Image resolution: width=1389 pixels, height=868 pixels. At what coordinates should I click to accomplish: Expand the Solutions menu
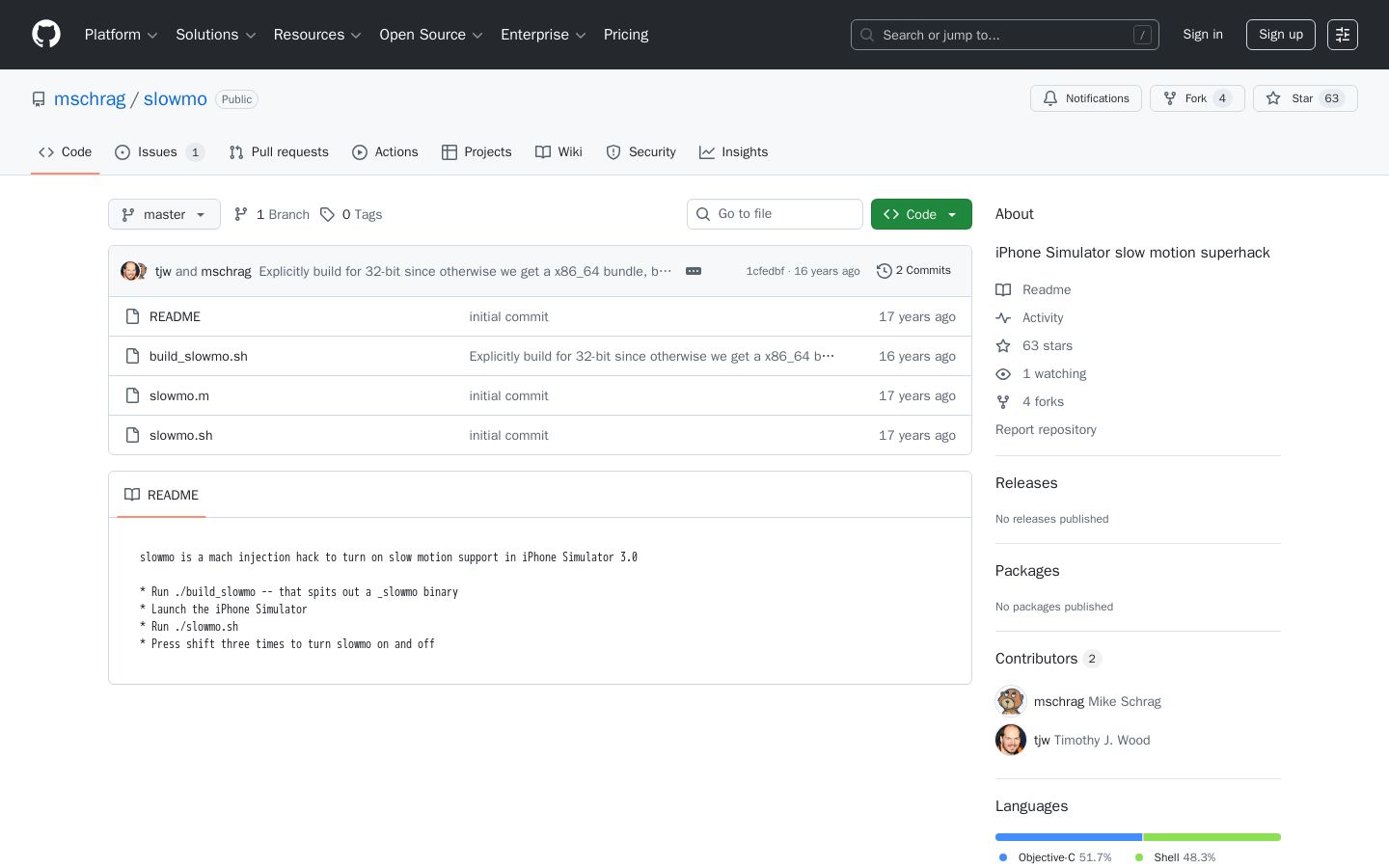coord(216,35)
